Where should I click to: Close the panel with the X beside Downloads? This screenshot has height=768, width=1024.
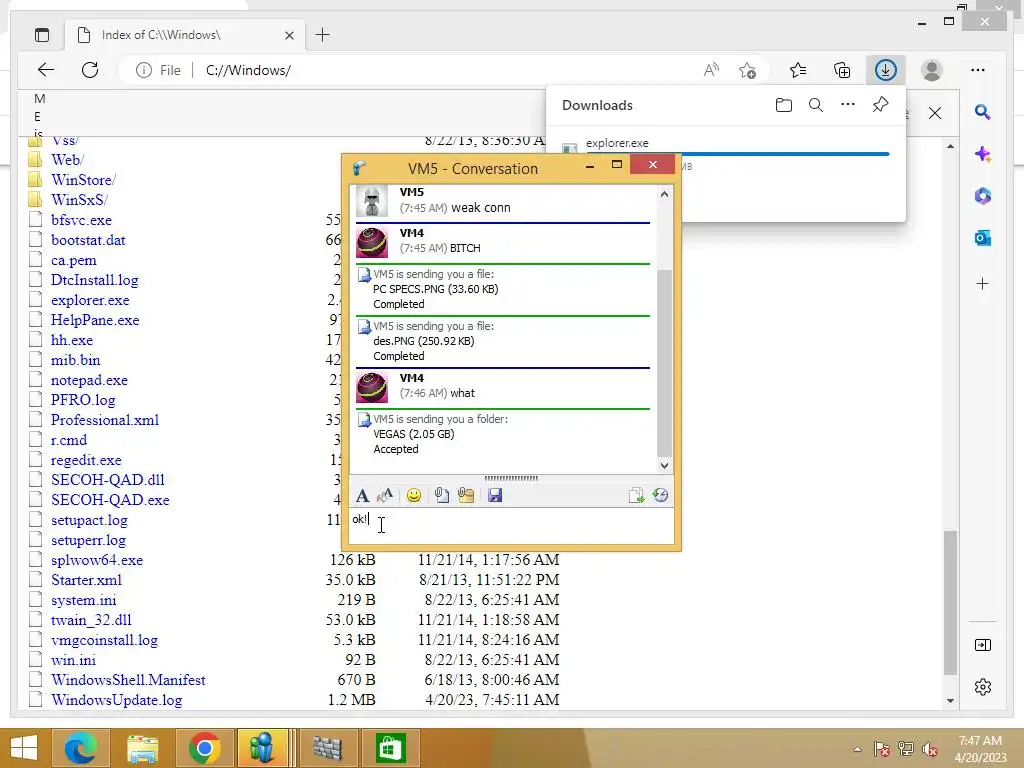click(935, 113)
